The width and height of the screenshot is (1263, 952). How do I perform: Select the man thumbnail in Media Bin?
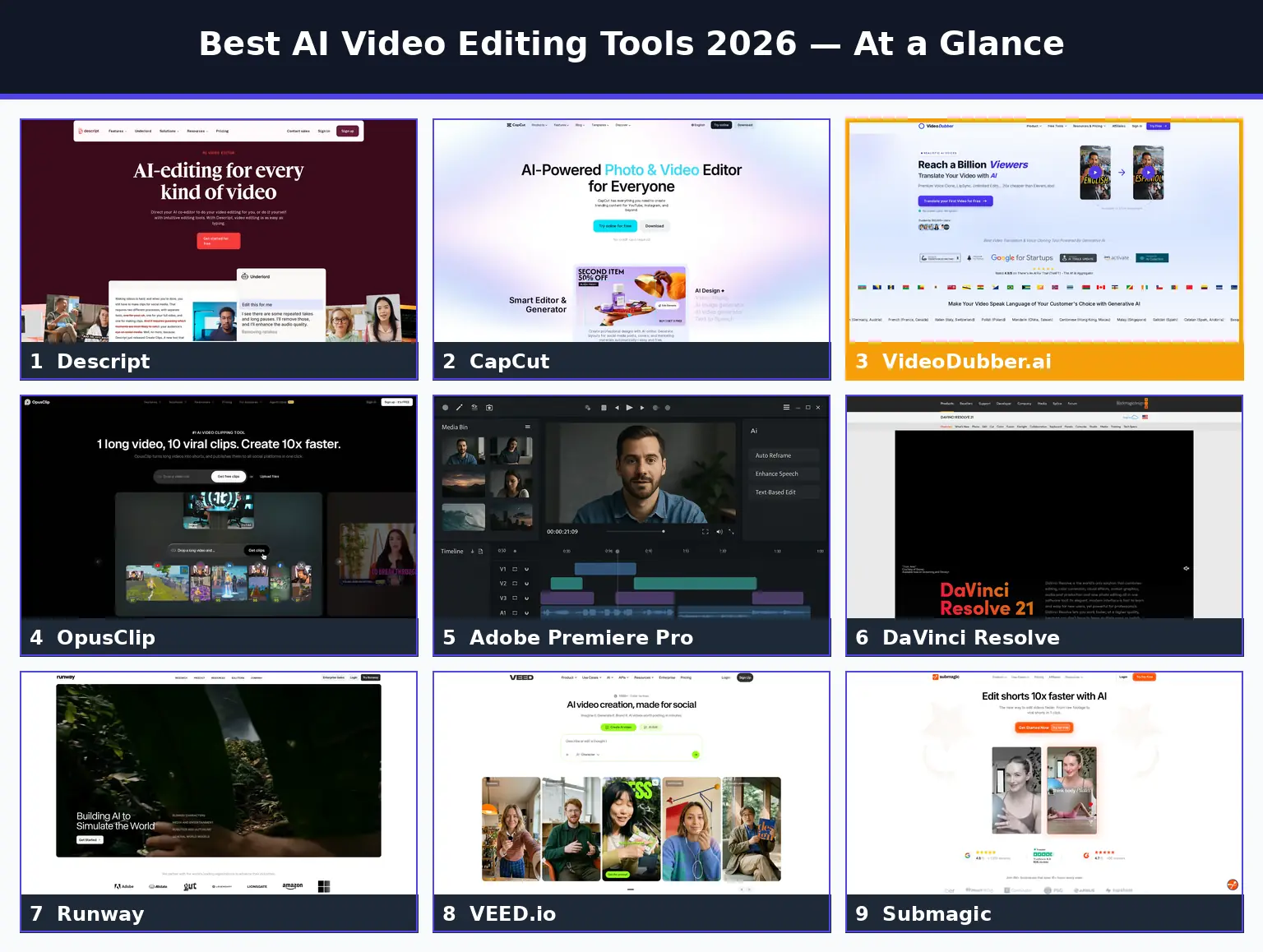click(x=463, y=451)
